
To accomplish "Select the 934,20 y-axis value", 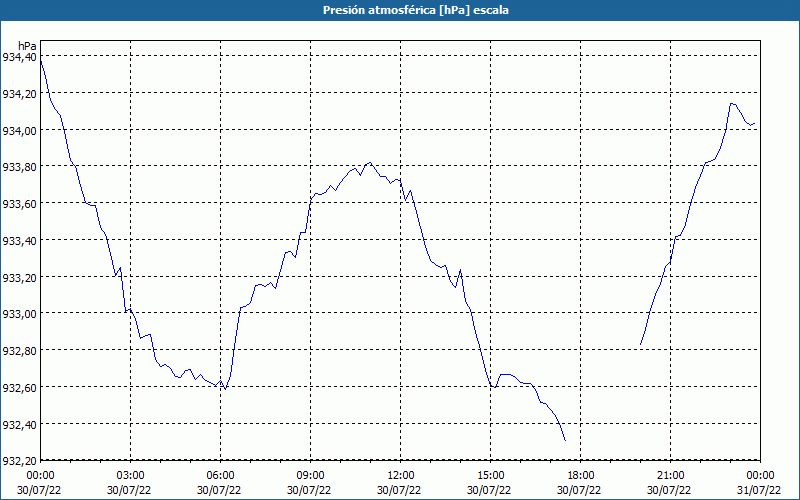I will click(20, 94).
